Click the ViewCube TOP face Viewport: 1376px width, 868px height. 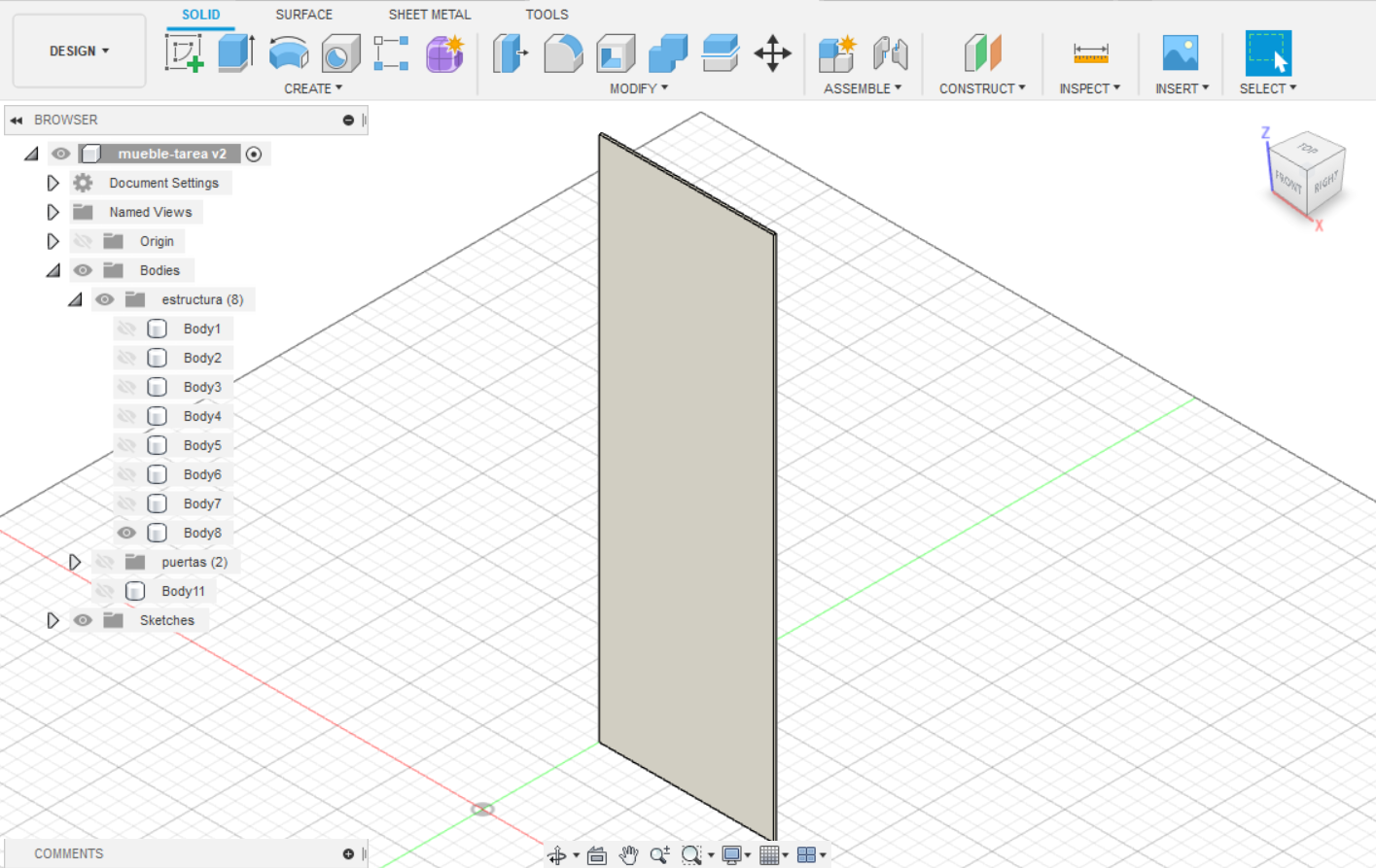1309,149
